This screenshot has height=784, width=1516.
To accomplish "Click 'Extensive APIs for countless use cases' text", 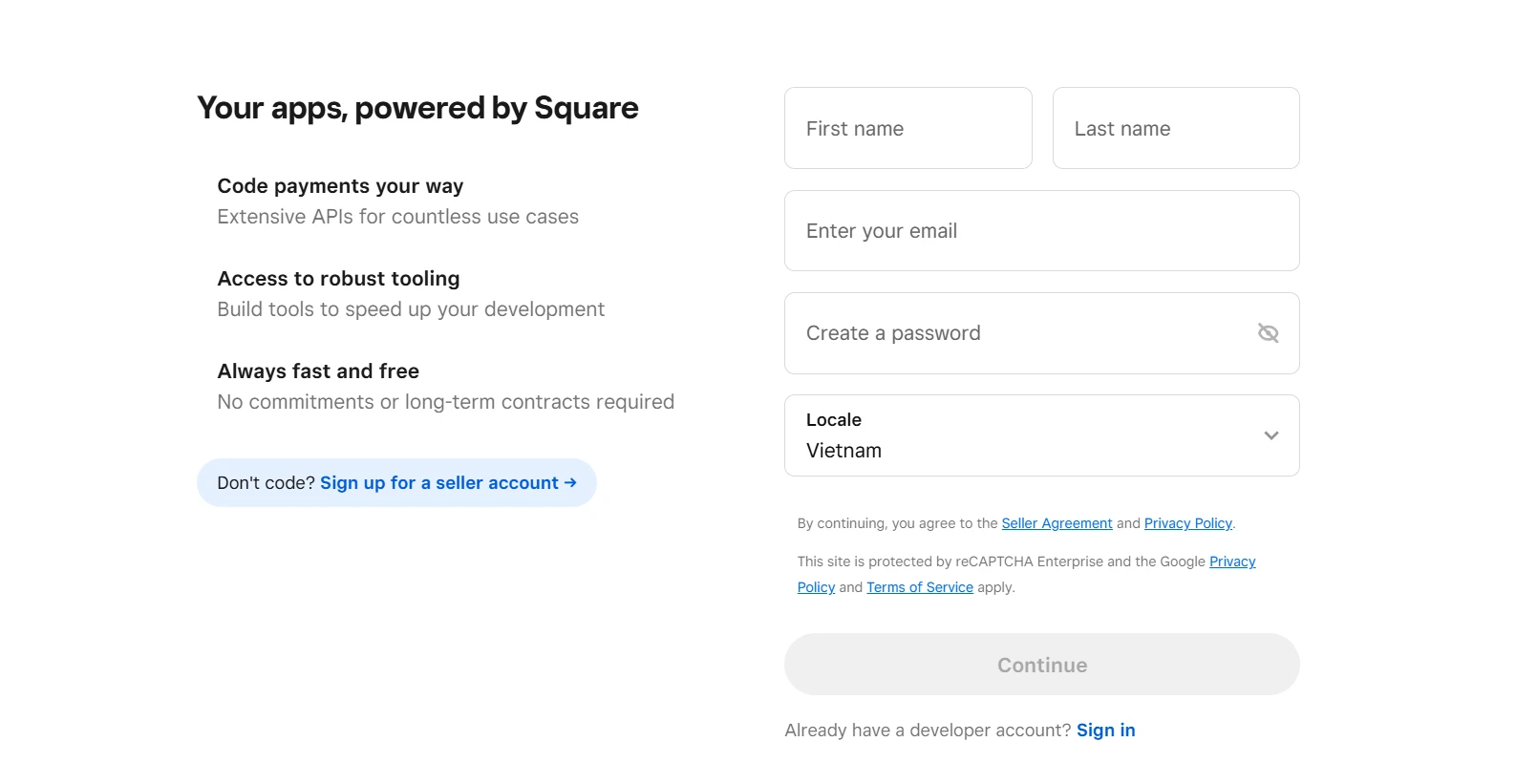I will click(x=397, y=217).
